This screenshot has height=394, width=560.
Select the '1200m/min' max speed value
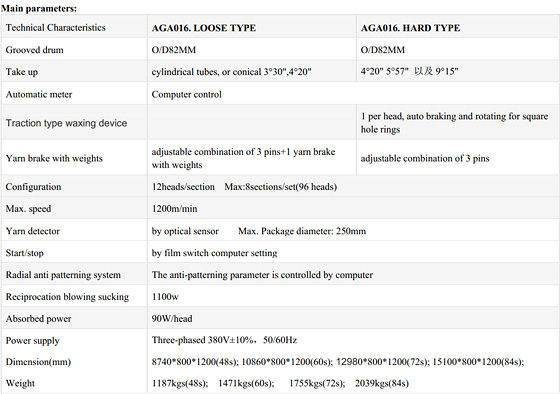[174, 209]
